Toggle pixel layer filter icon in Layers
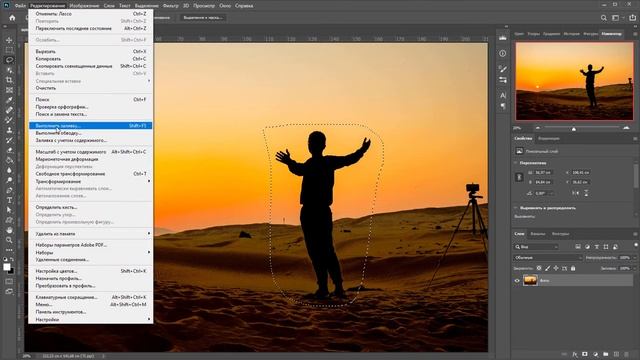640x360 pixels. point(578,247)
